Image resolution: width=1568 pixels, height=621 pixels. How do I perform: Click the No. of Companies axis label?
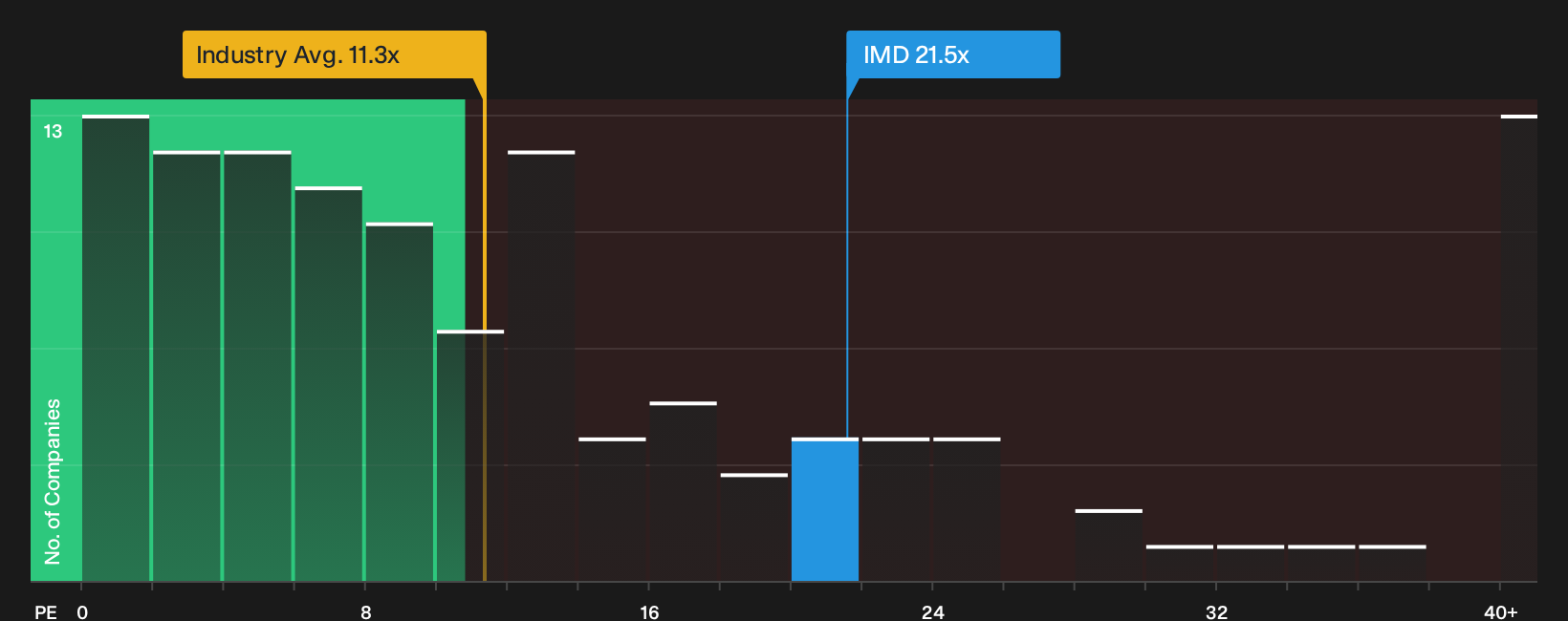tap(53, 482)
